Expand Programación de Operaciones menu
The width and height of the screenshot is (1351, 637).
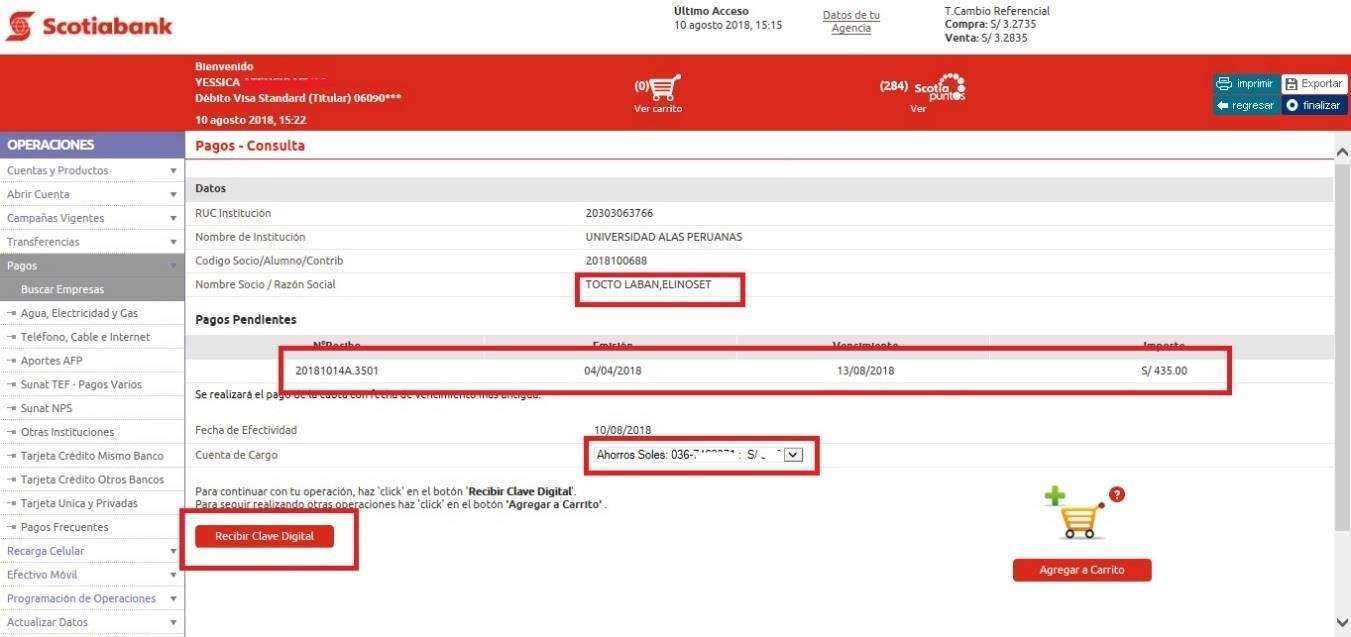coord(92,598)
